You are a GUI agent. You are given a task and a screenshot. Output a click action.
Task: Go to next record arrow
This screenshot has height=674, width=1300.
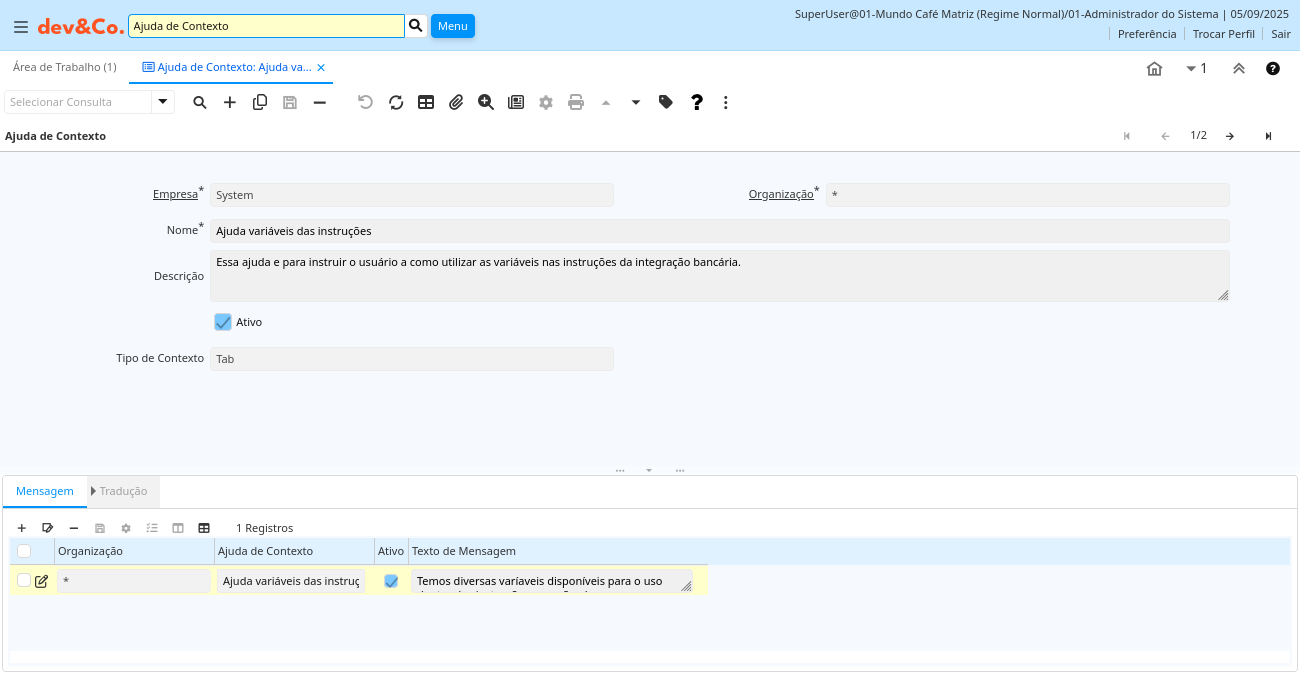[x=1230, y=136]
